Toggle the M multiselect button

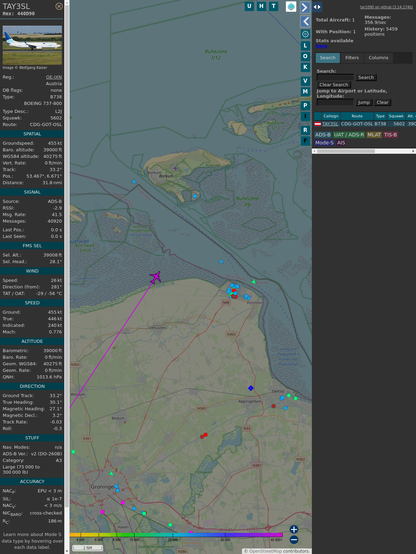305,92
